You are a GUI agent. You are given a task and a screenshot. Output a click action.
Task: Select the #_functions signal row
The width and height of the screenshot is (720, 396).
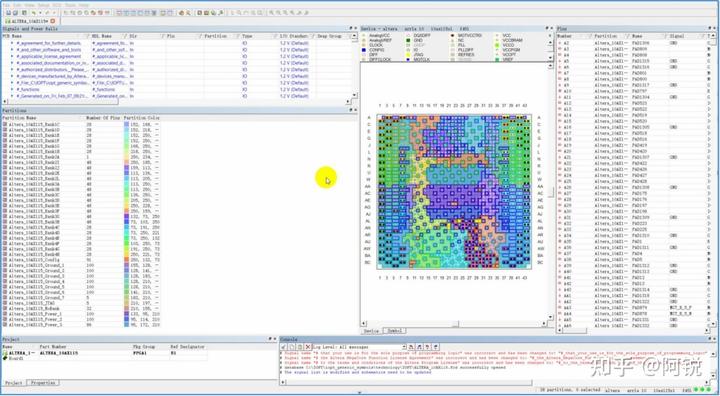pyautogui.click(x=177, y=90)
